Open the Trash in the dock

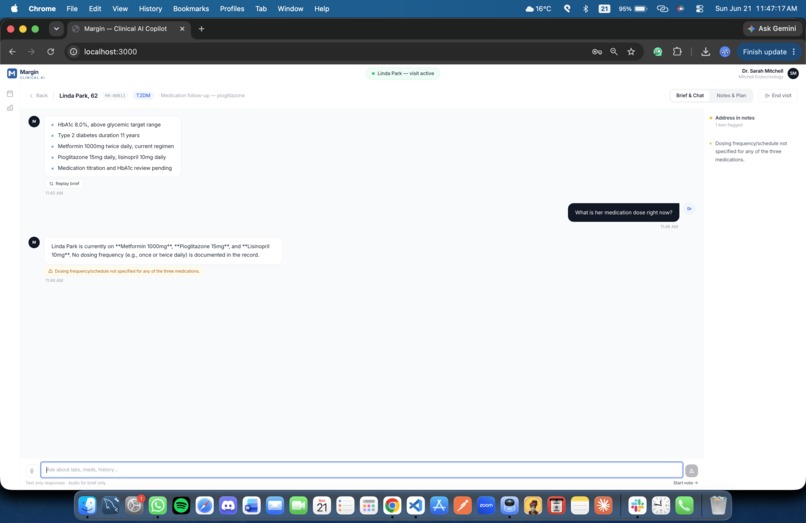pyautogui.click(x=718, y=506)
